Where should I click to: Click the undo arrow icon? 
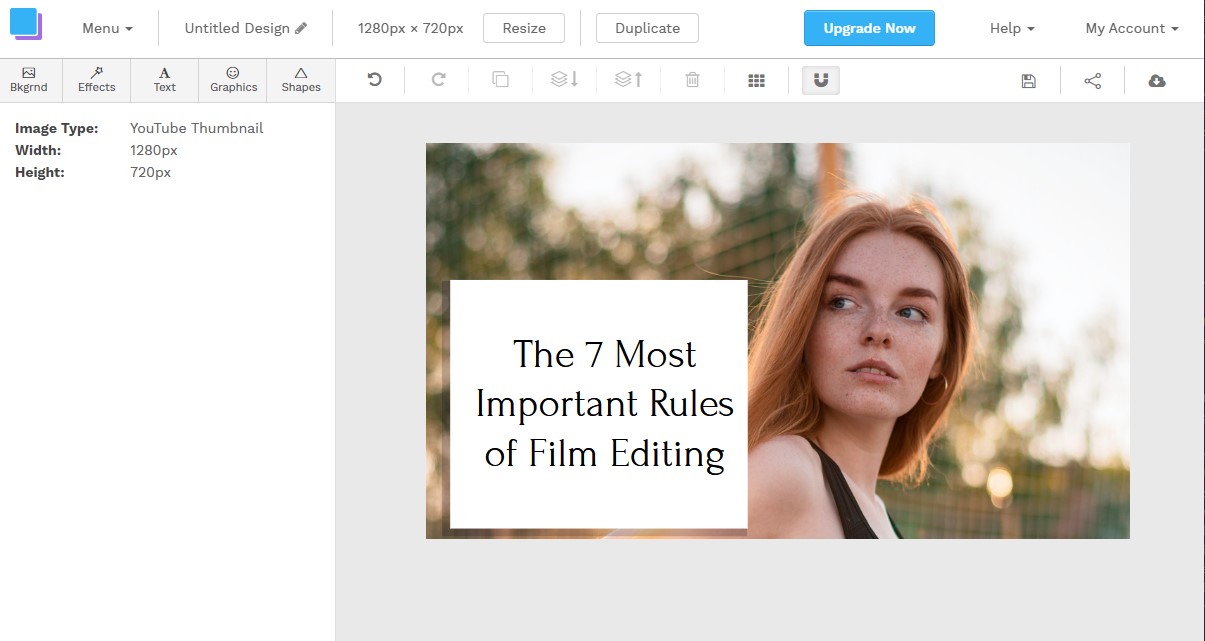tap(375, 80)
